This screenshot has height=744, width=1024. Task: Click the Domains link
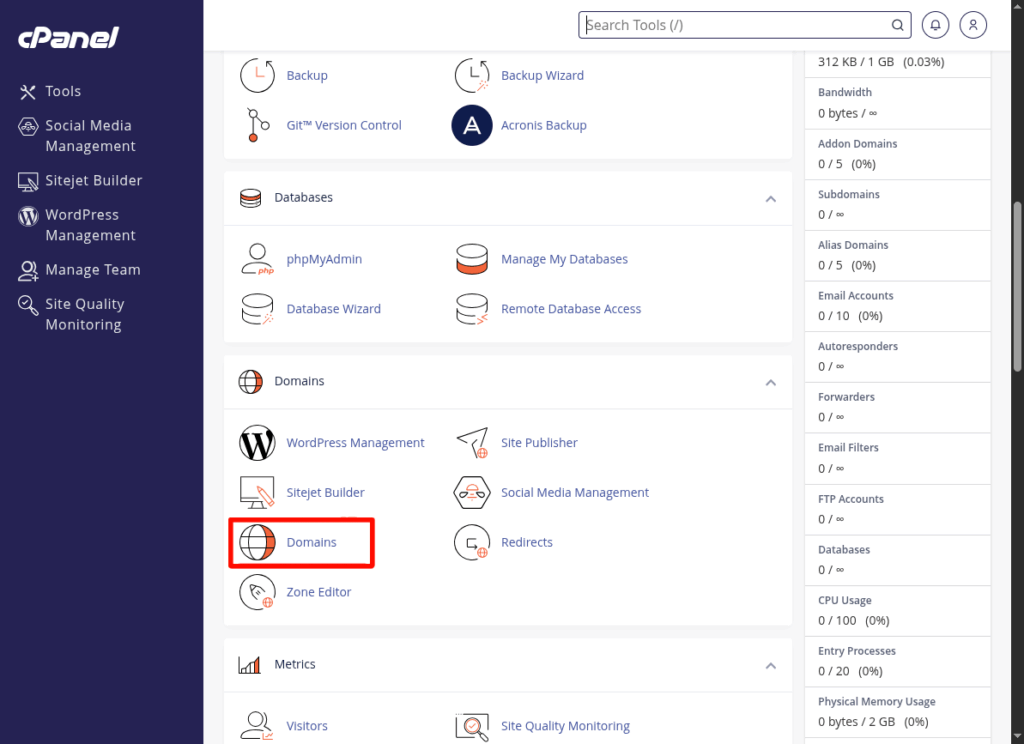pyautogui.click(x=311, y=542)
